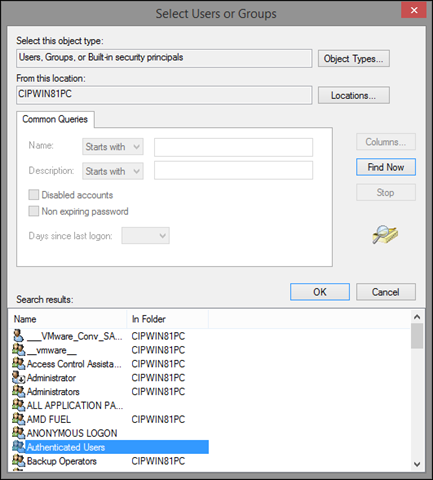Select the __VMware_Conv_SA user icon
The width and height of the screenshot is (433, 480).
tap(18, 336)
